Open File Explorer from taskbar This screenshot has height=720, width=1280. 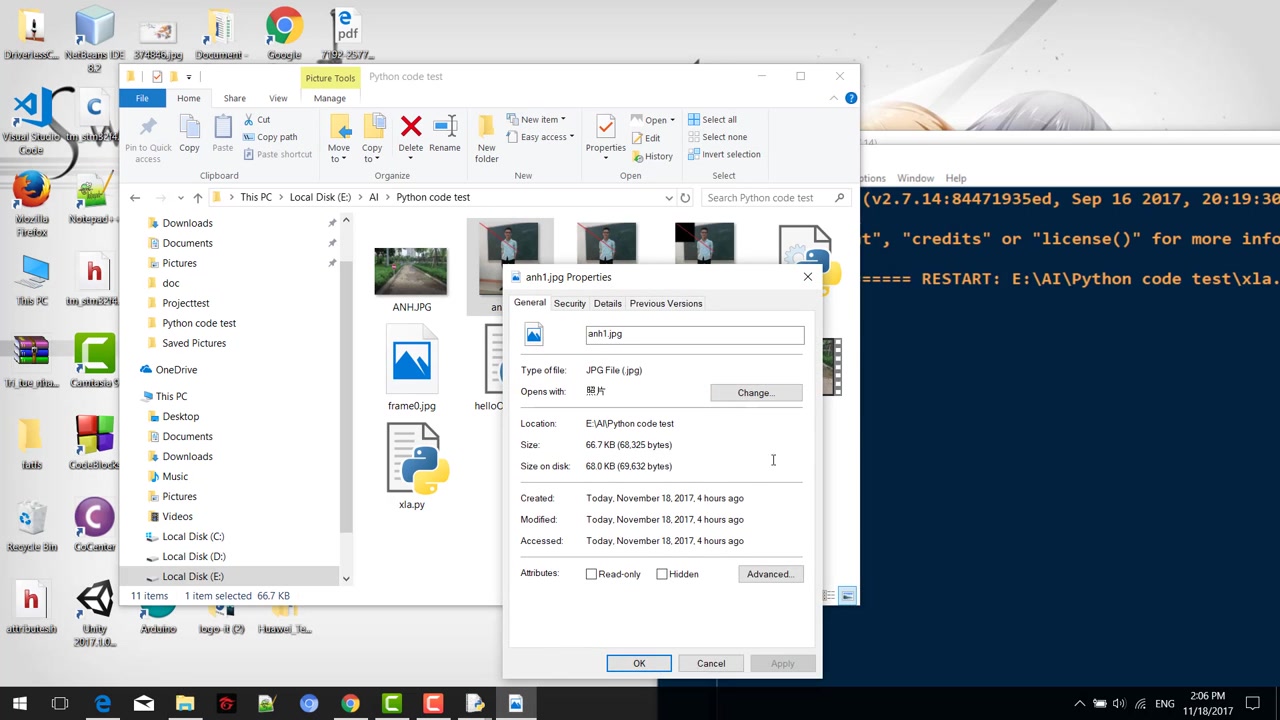pos(185,704)
